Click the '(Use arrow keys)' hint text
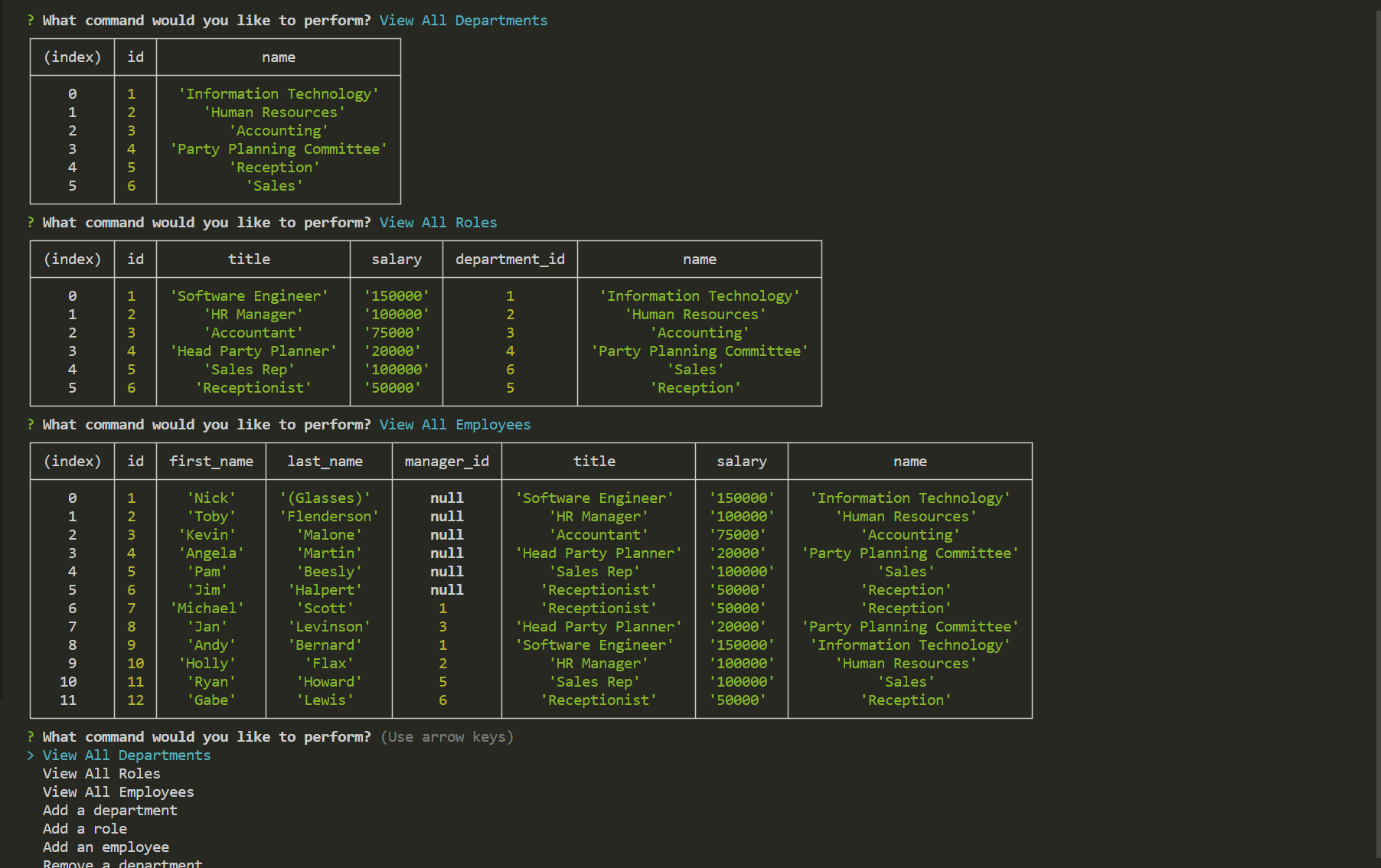1381x868 pixels. pos(447,736)
